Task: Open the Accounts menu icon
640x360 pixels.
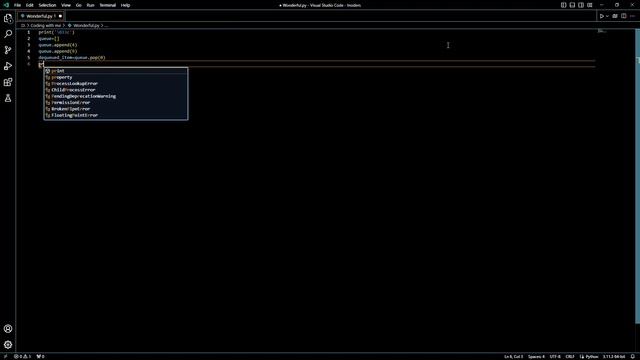Action: 8,329
